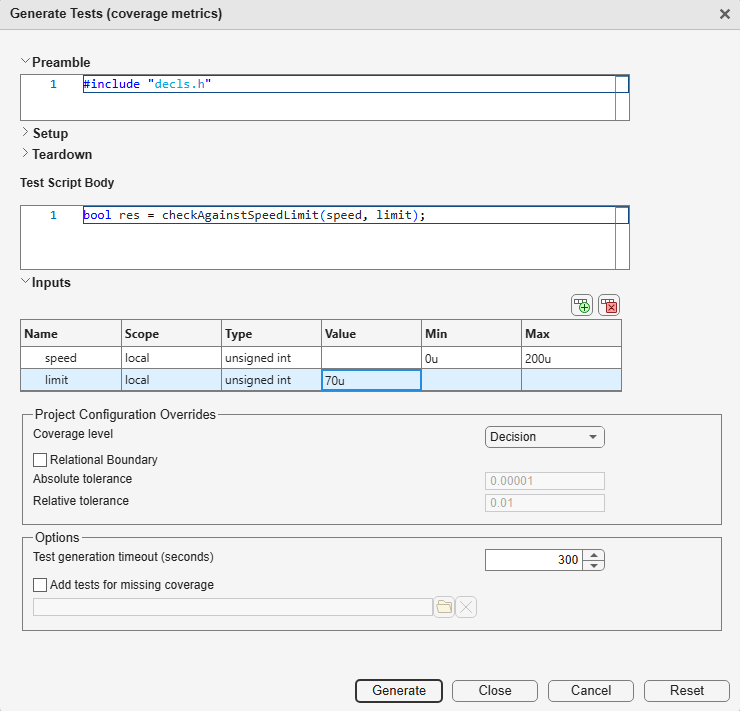The image size is (740, 711).
Task: Click the delete input row icon
Action: pos(609,305)
